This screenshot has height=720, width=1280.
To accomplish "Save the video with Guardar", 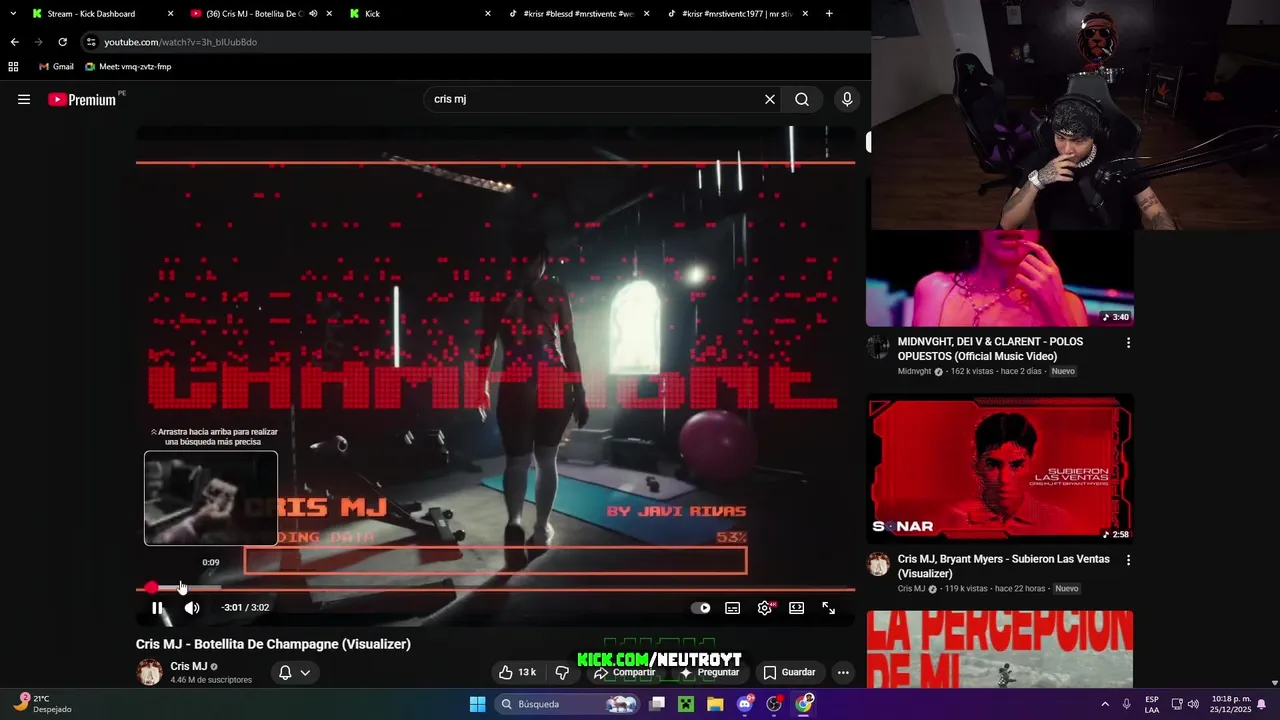I will coord(790,672).
